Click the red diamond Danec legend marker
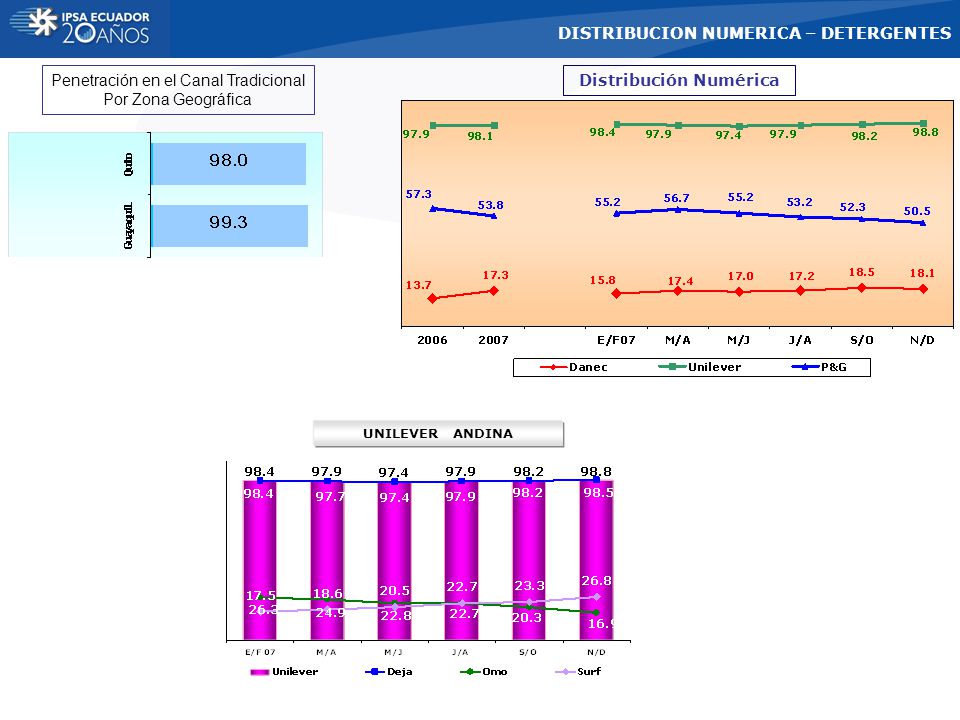This screenshot has height=720, width=960. tap(553, 367)
